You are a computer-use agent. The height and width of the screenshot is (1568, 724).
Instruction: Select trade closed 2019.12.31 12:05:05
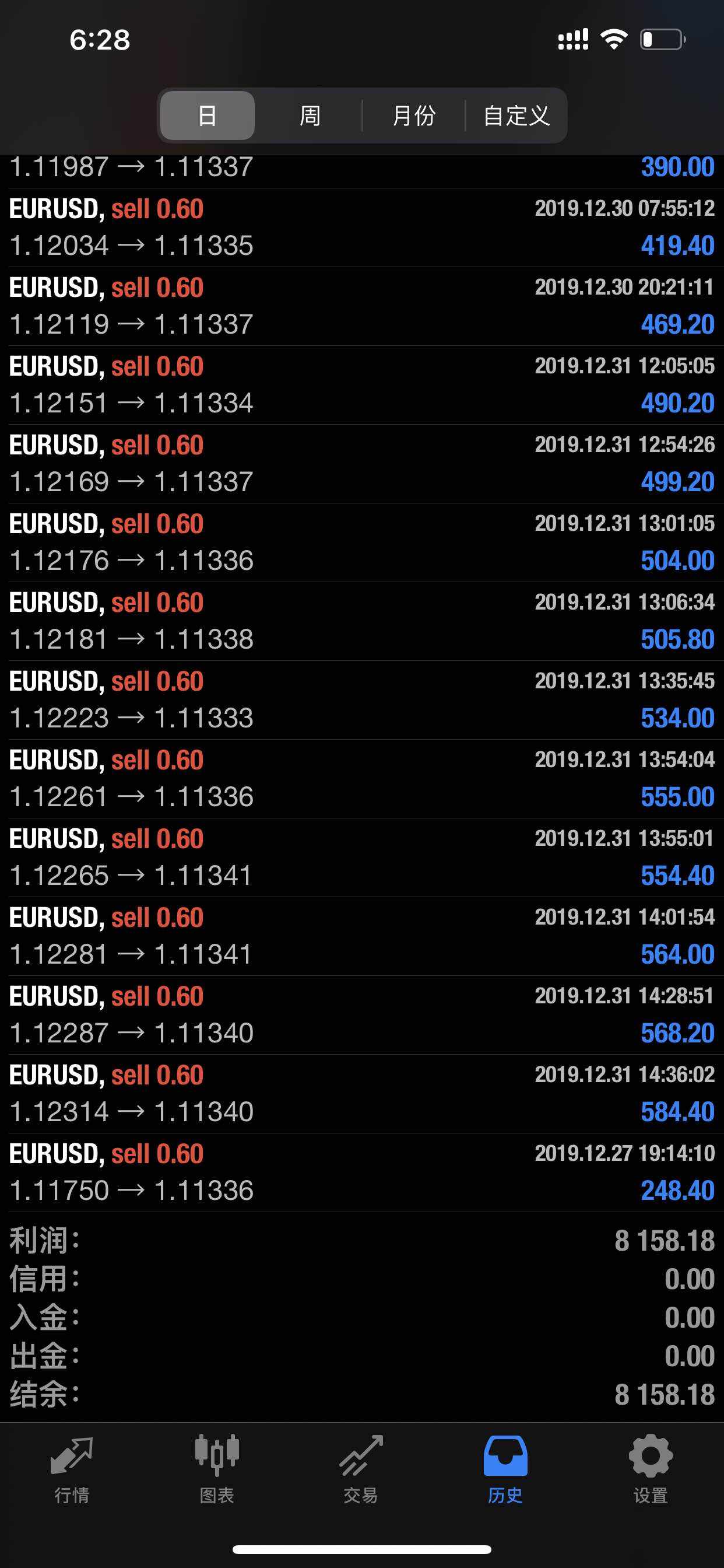[x=362, y=384]
